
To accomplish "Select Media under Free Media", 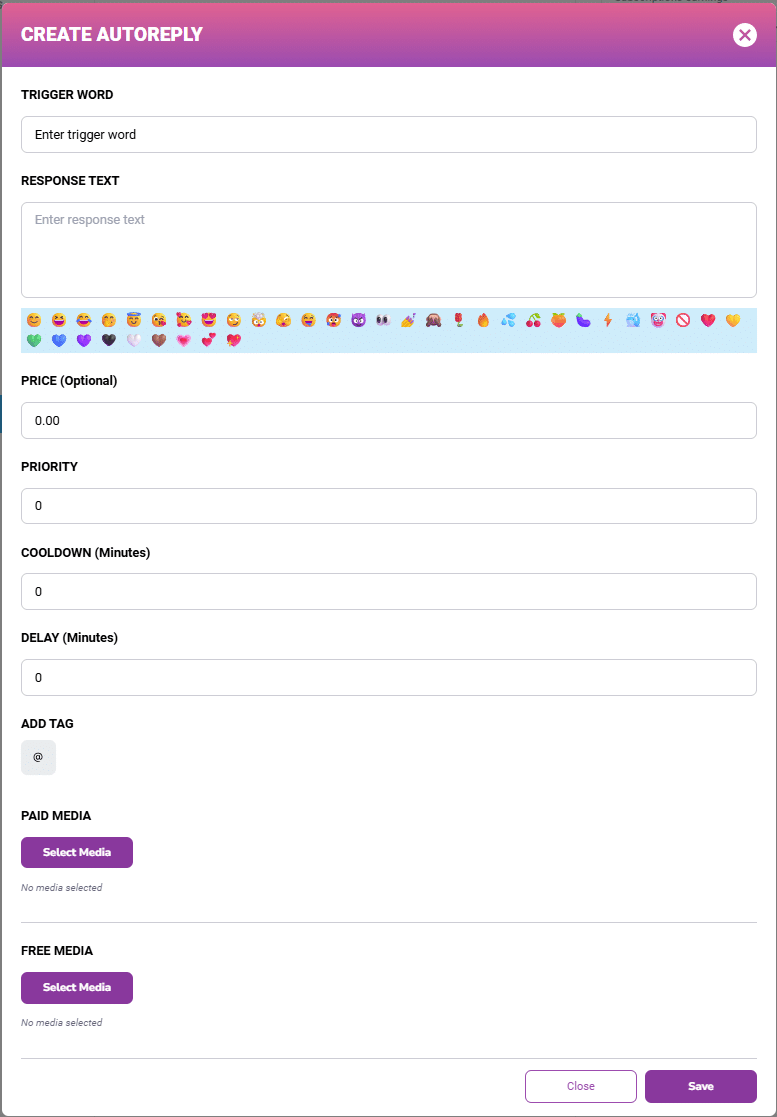I will [77, 988].
